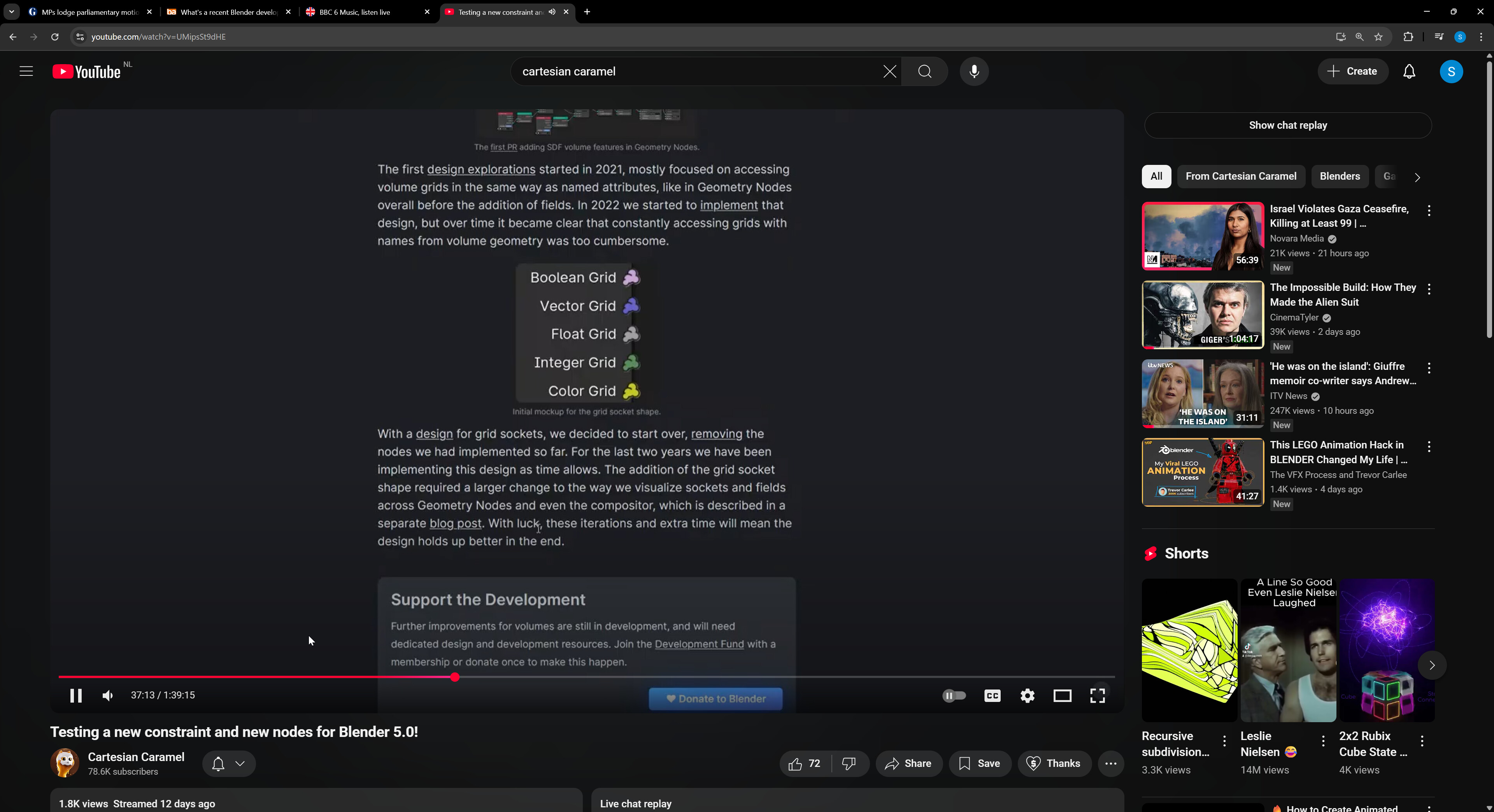Image resolution: width=1494 pixels, height=812 pixels.
Task: Share the video
Action: click(x=909, y=763)
